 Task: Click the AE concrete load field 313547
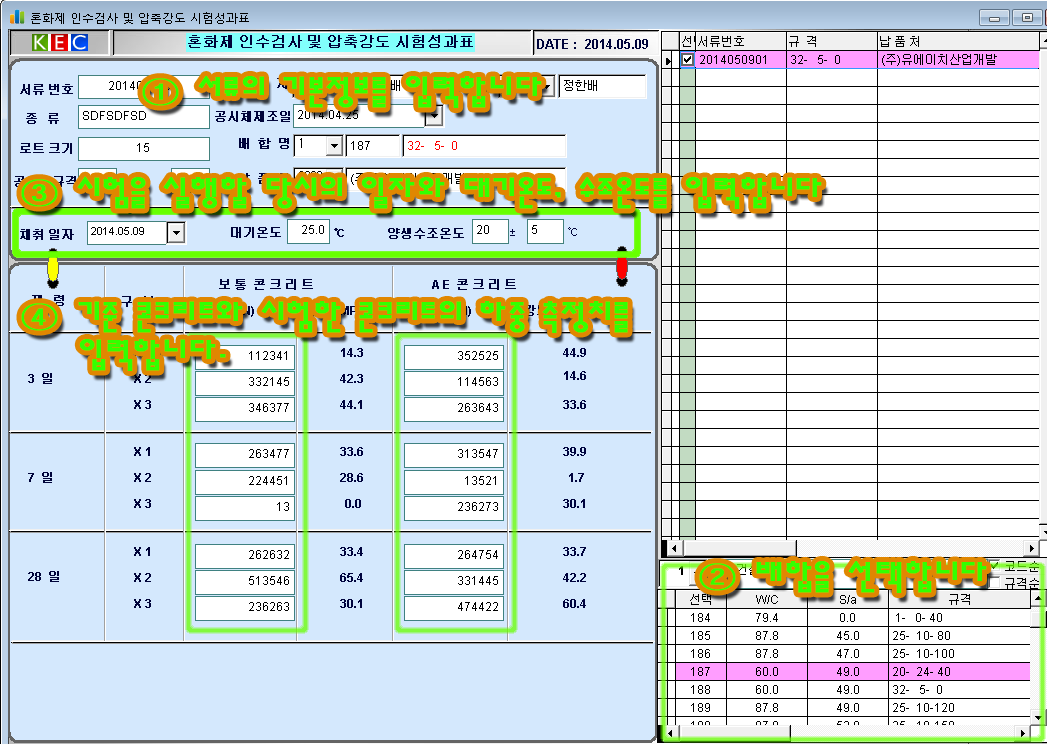[x=453, y=454]
